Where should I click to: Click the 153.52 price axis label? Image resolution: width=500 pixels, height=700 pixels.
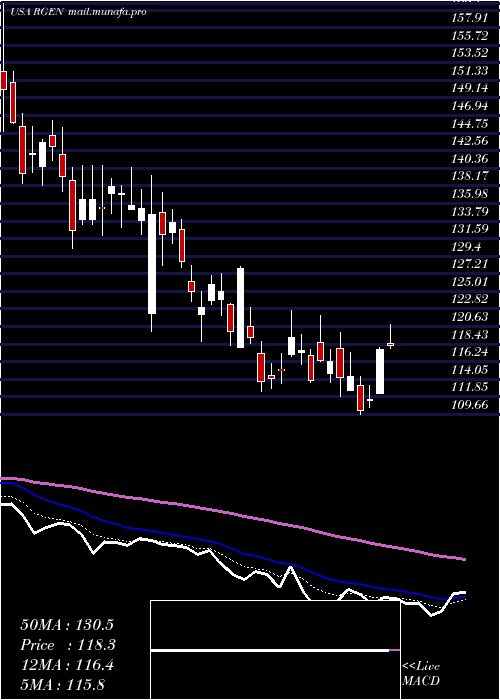tap(469, 53)
